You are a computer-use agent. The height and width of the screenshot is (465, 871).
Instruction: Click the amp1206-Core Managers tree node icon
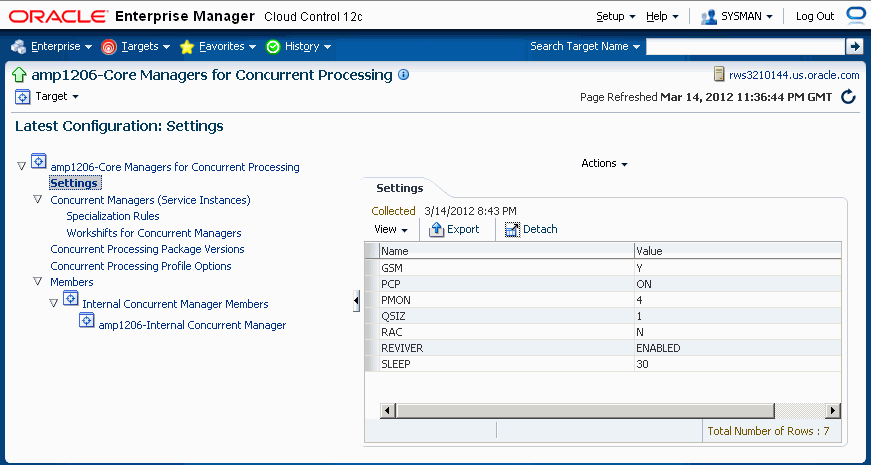[38, 161]
